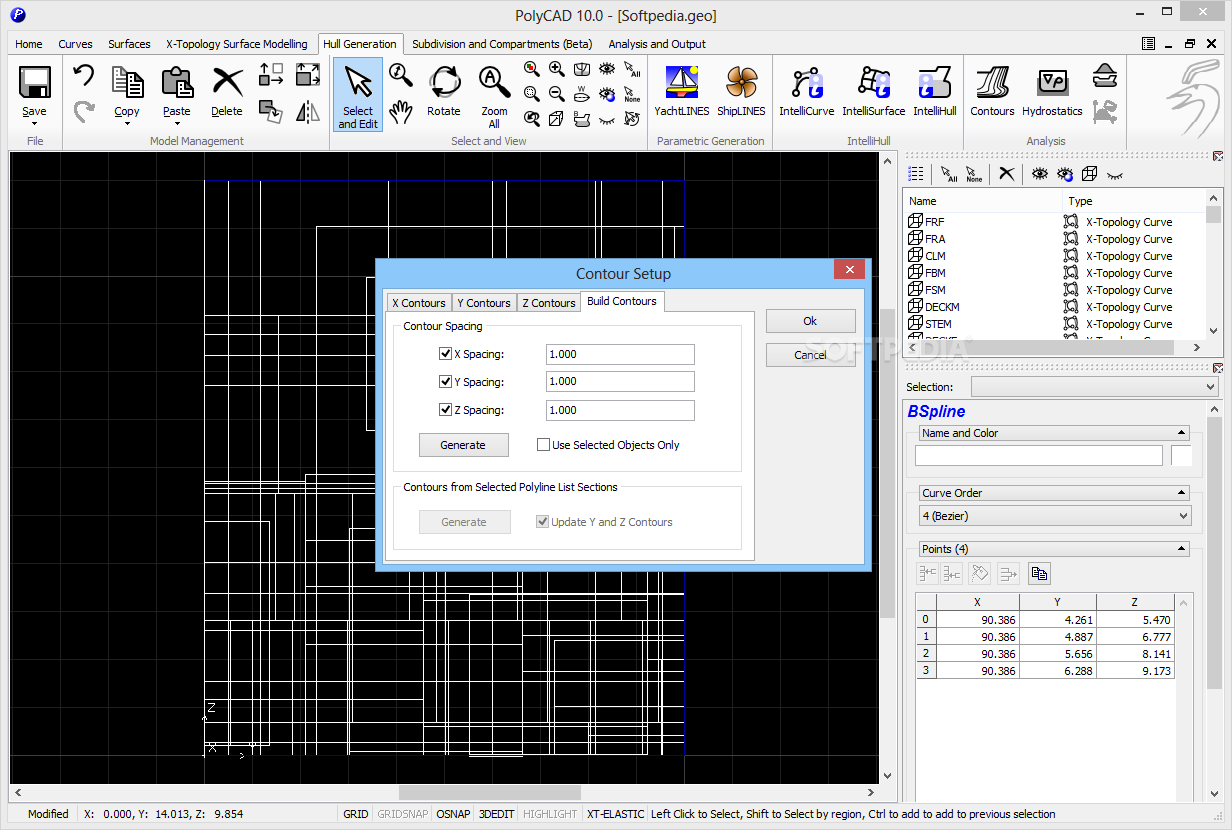The image size is (1232, 830).
Task: Undo the last action with the Undo arrow
Action: coord(84,76)
